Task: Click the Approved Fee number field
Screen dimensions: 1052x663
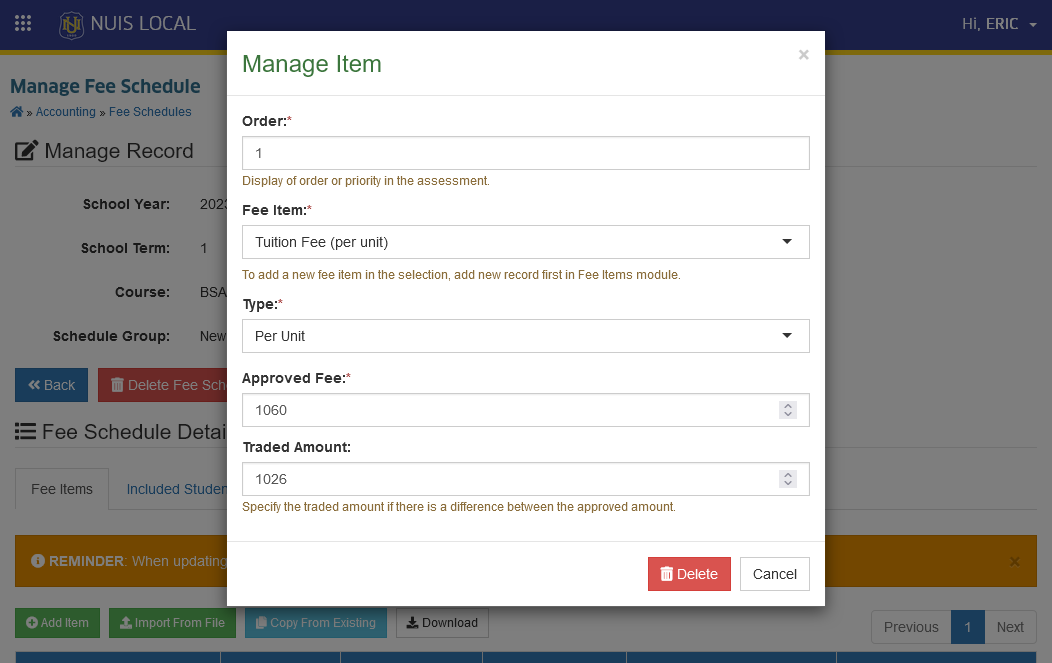Action: click(525, 410)
